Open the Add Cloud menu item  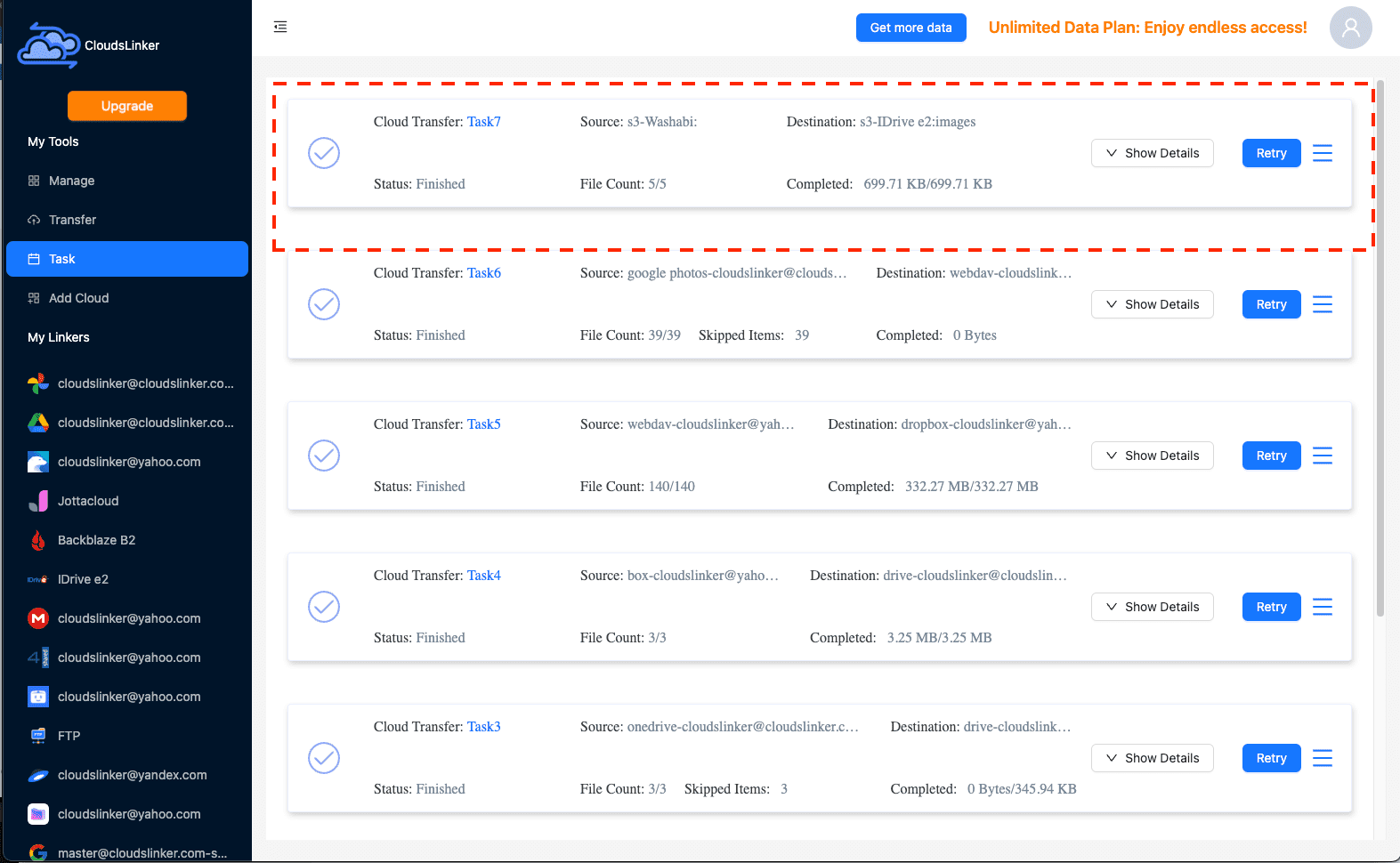point(127,298)
